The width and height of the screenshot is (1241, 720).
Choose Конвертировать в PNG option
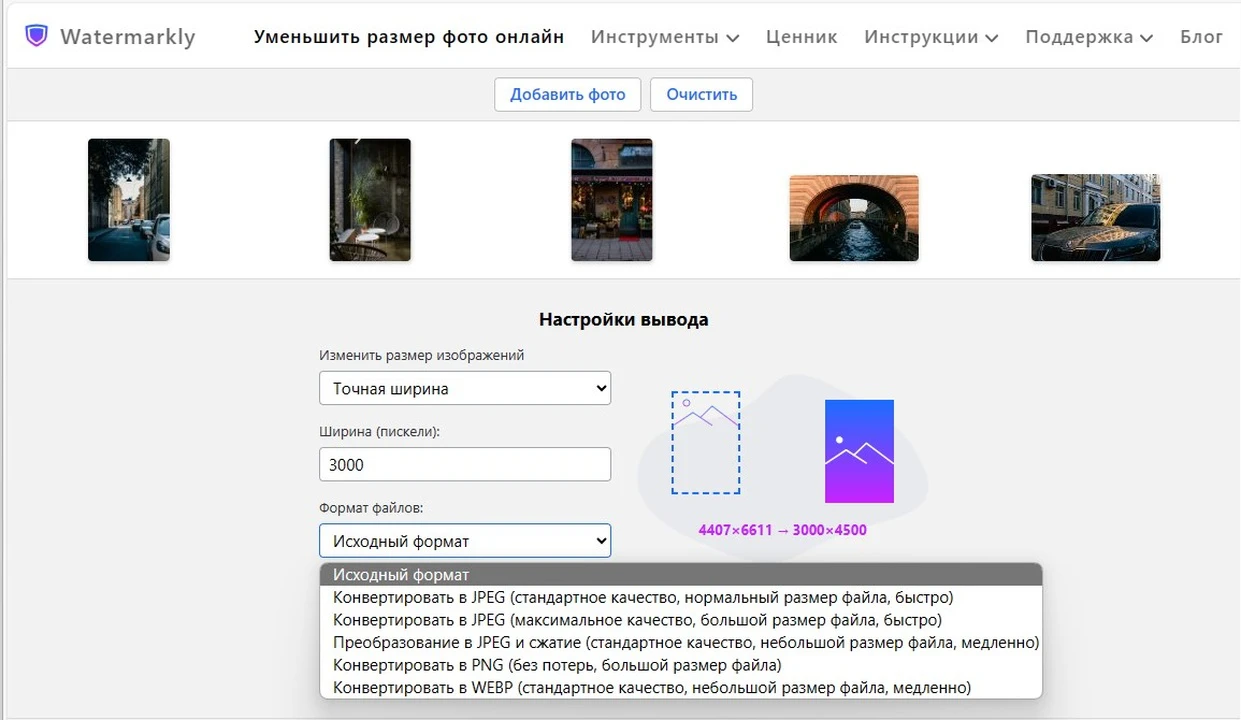[557, 665]
